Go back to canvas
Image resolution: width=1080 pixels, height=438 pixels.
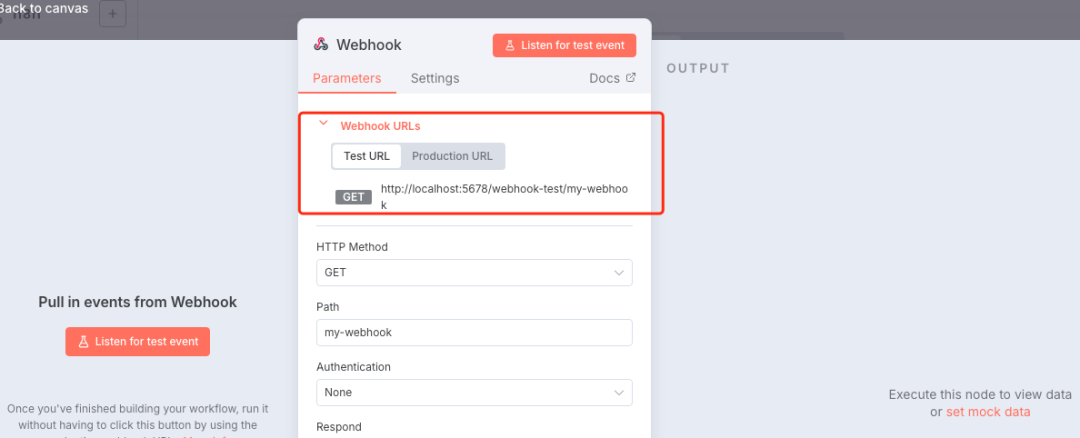pos(44,9)
